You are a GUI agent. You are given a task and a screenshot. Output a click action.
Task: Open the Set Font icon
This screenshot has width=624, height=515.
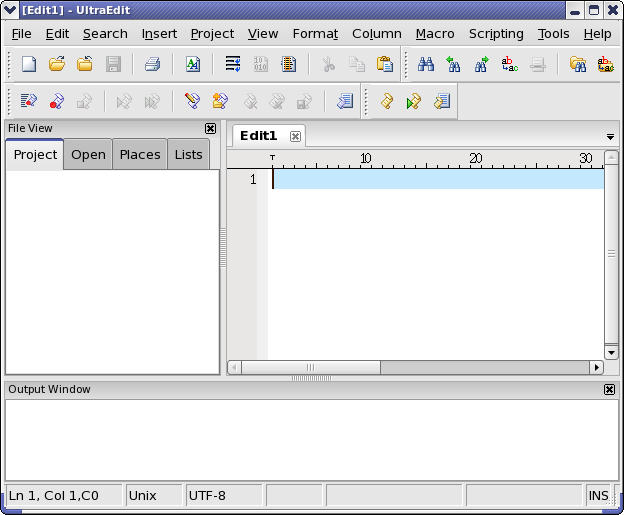click(x=193, y=64)
